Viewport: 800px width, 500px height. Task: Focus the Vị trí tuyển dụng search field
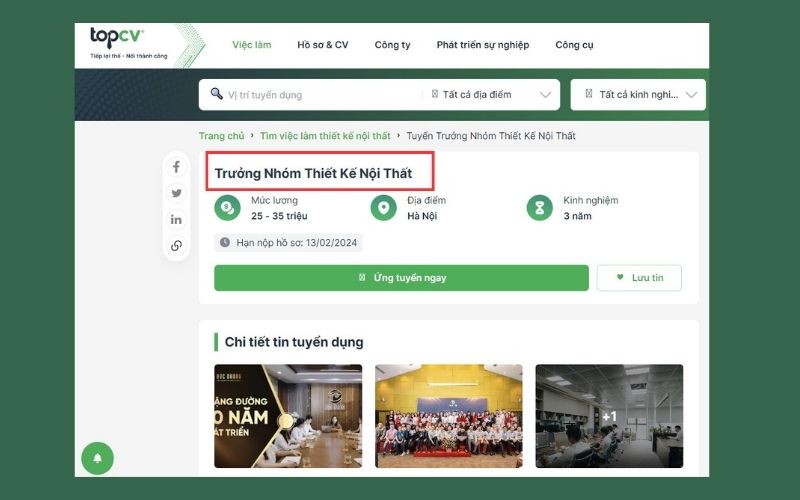320,95
